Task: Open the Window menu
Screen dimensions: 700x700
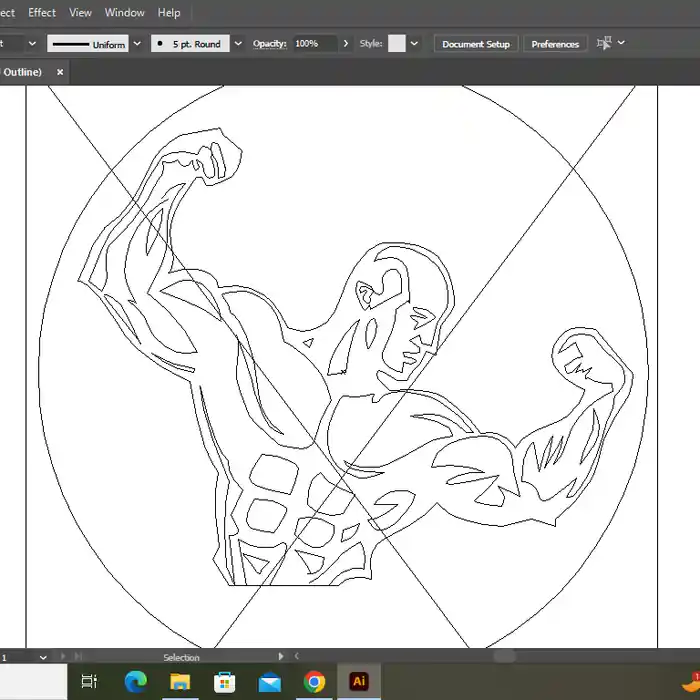Action: tap(125, 12)
